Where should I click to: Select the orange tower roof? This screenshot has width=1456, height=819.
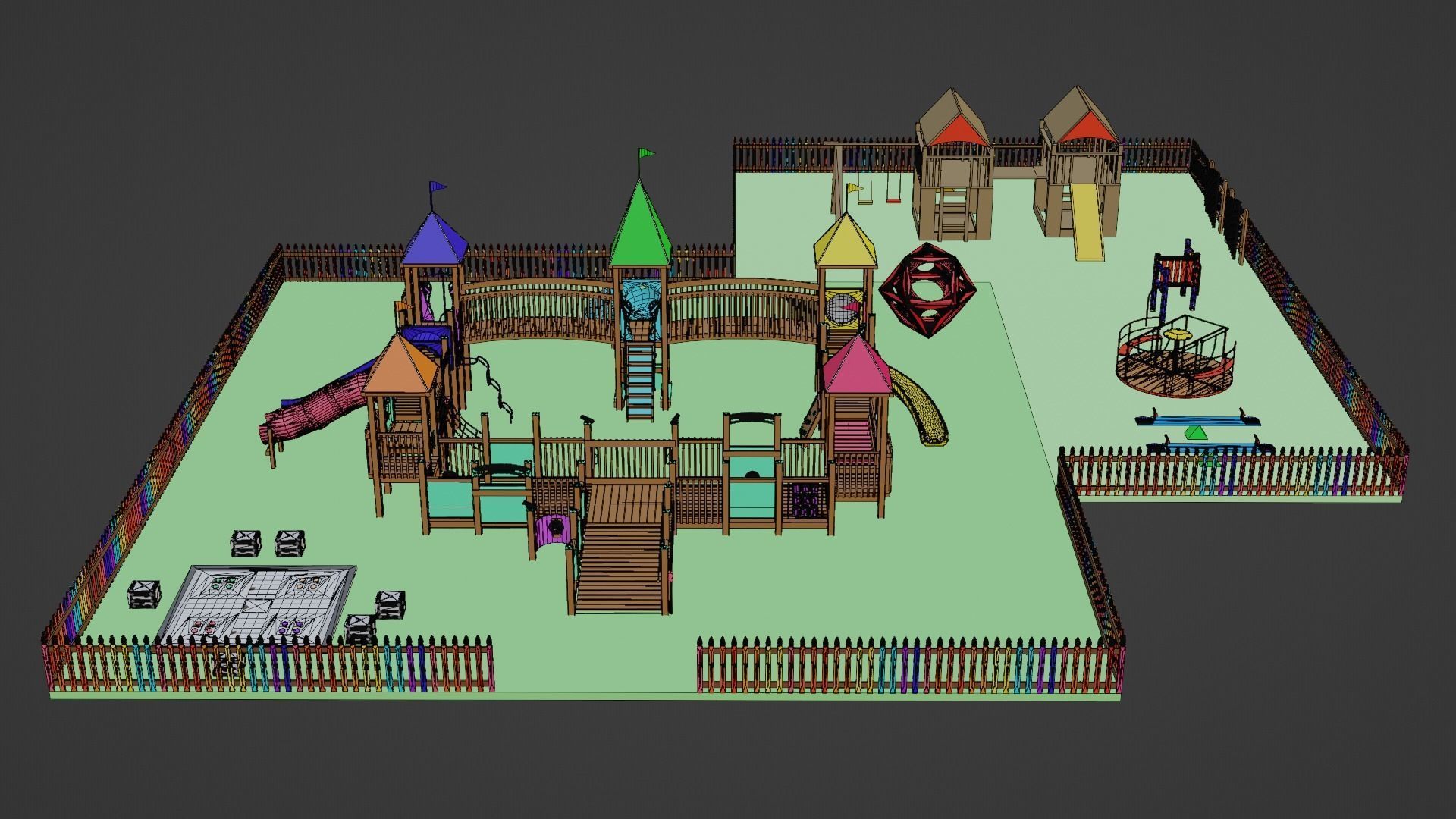[401, 365]
